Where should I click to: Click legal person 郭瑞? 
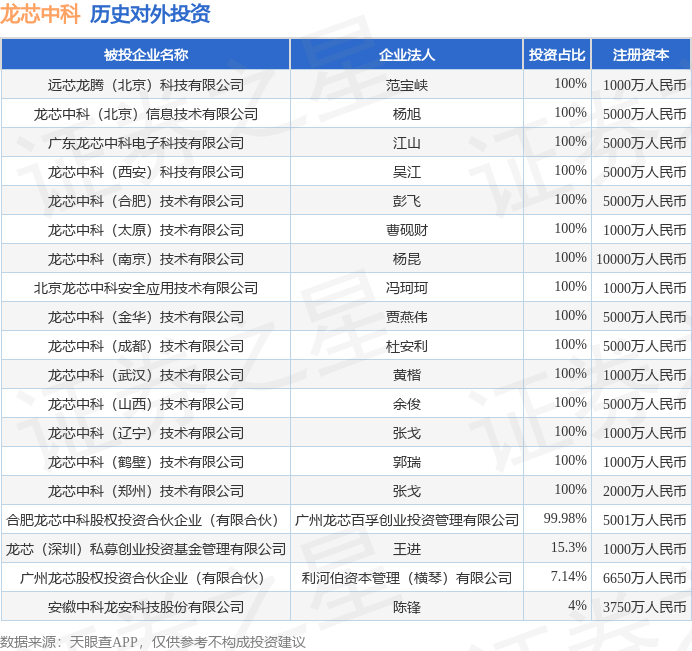click(x=406, y=462)
